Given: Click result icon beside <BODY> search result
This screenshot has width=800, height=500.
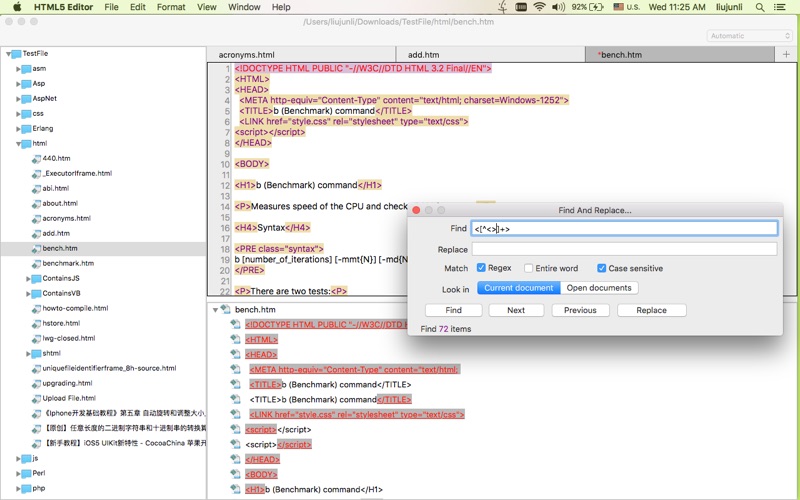Looking at the screenshot, I should 235,473.
